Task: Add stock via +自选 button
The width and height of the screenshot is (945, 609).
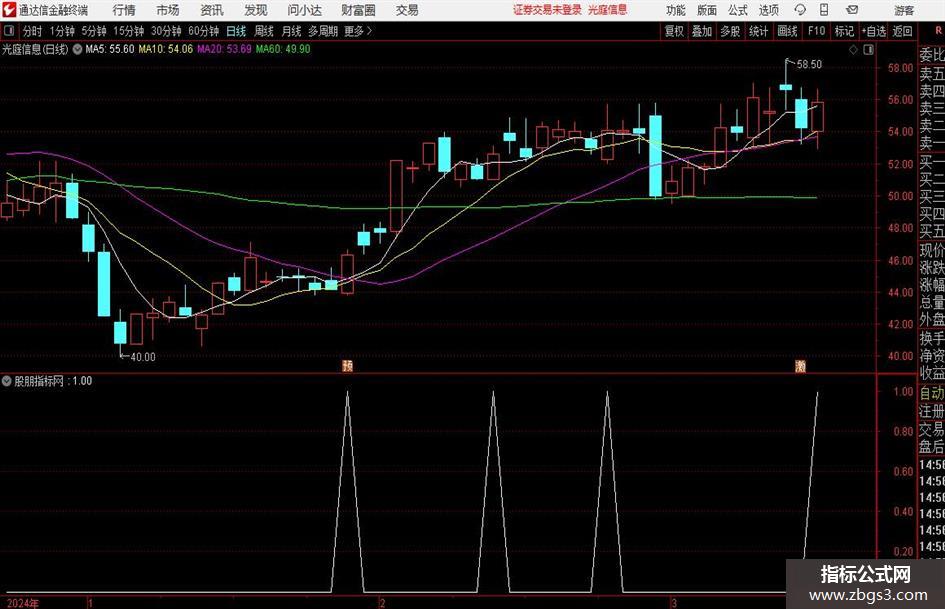Action: point(873,31)
